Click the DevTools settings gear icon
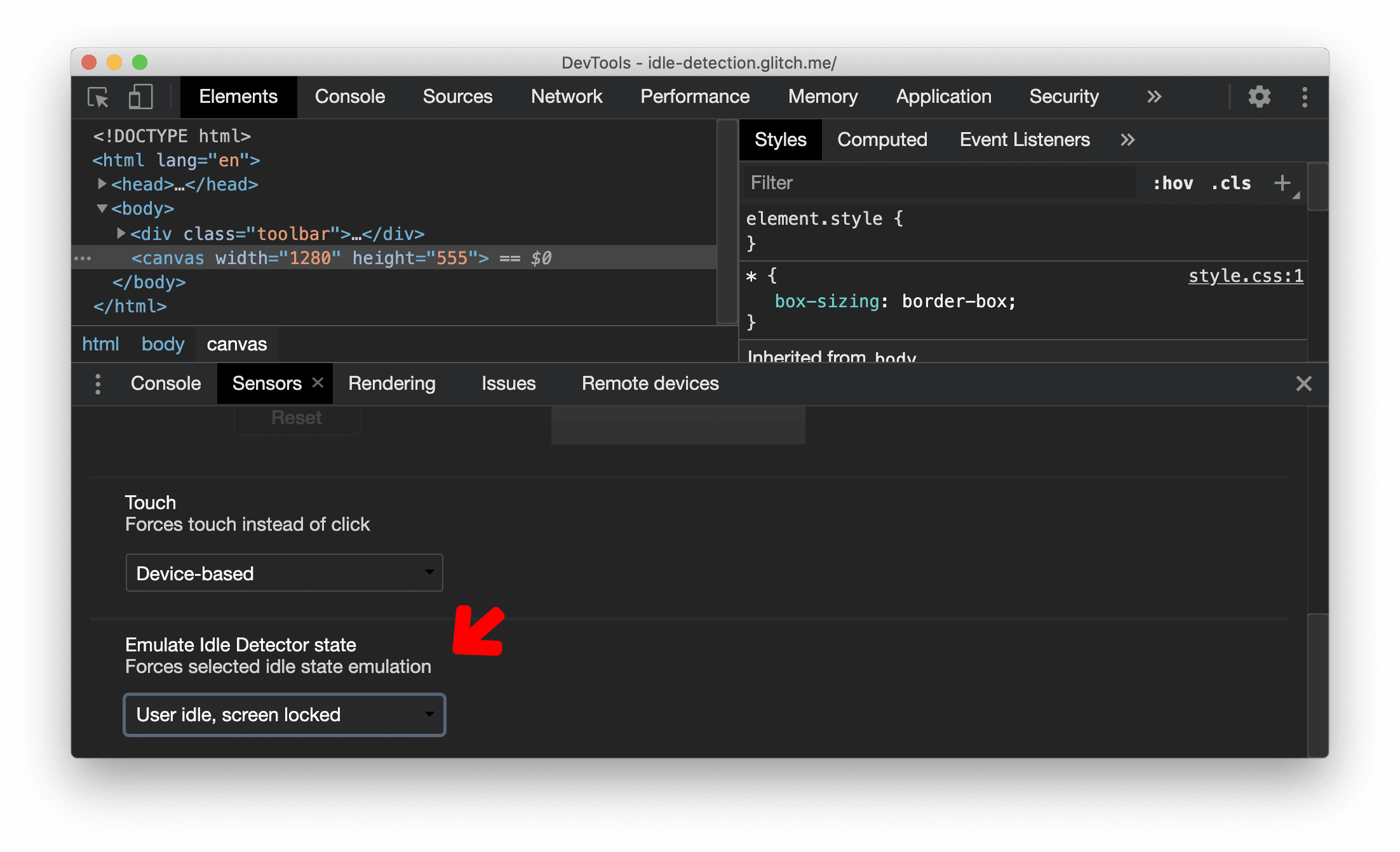Image resolution: width=1400 pixels, height=852 pixels. coord(1258,97)
